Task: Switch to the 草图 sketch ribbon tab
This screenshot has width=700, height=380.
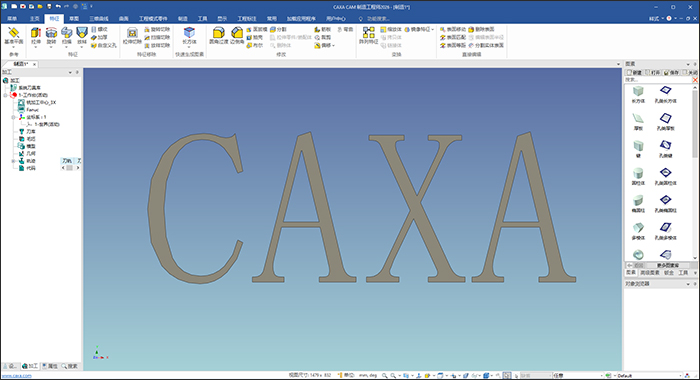Action: [x=74, y=19]
